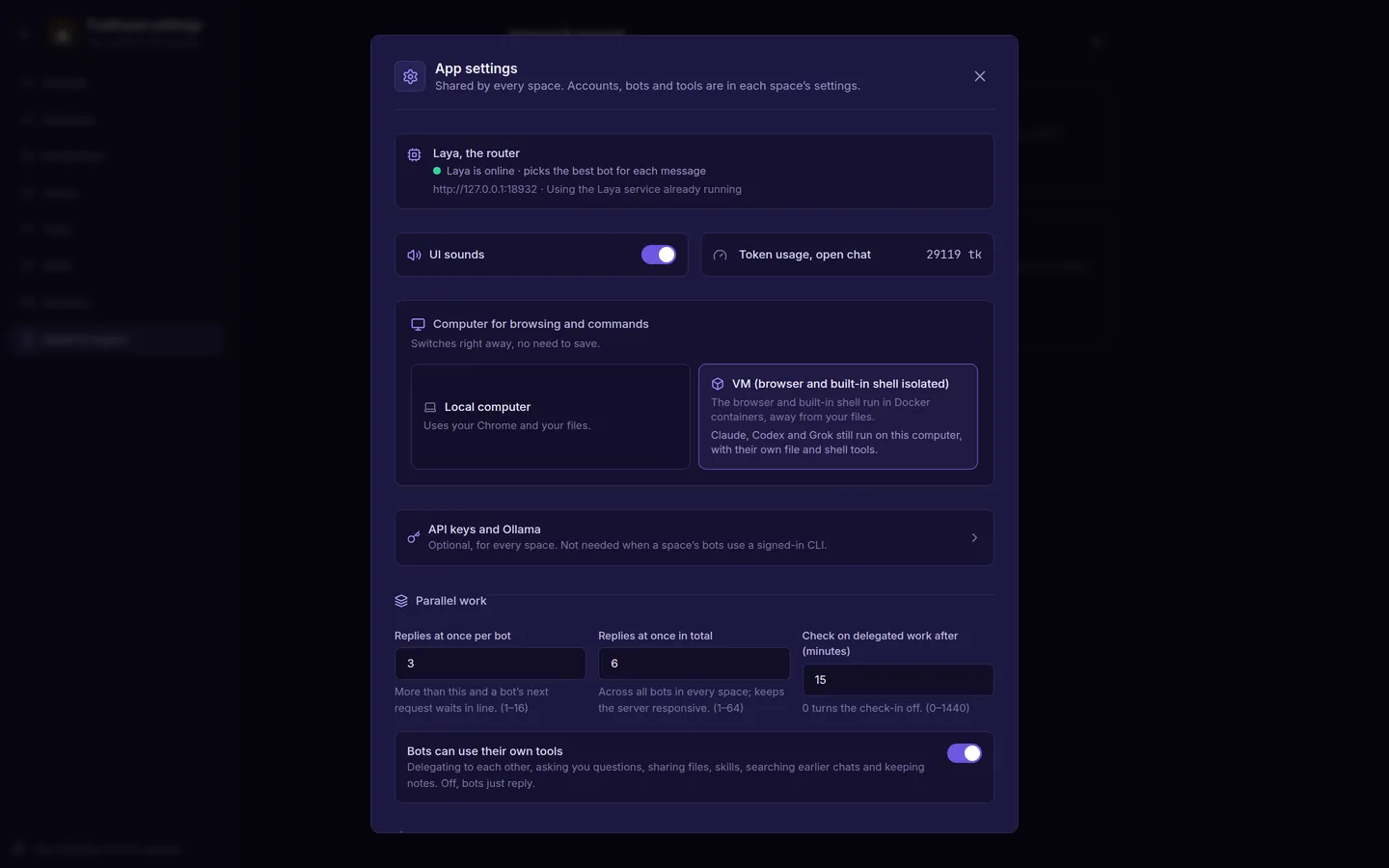The width and height of the screenshot is (1389, 868).
Task: Click the Parallel work layers icon
Action: pyautogui.click(x=401, y=601)
